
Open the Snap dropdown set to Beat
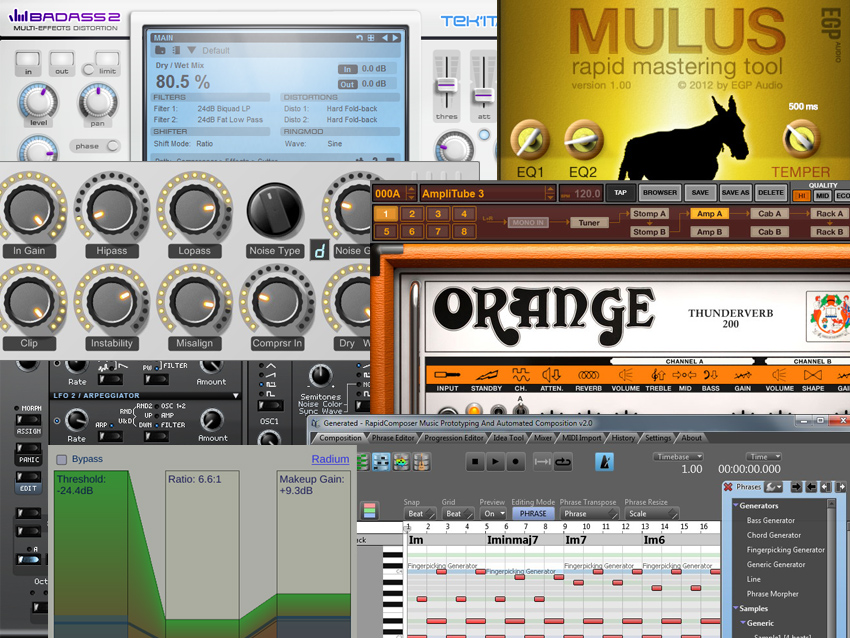421,514
